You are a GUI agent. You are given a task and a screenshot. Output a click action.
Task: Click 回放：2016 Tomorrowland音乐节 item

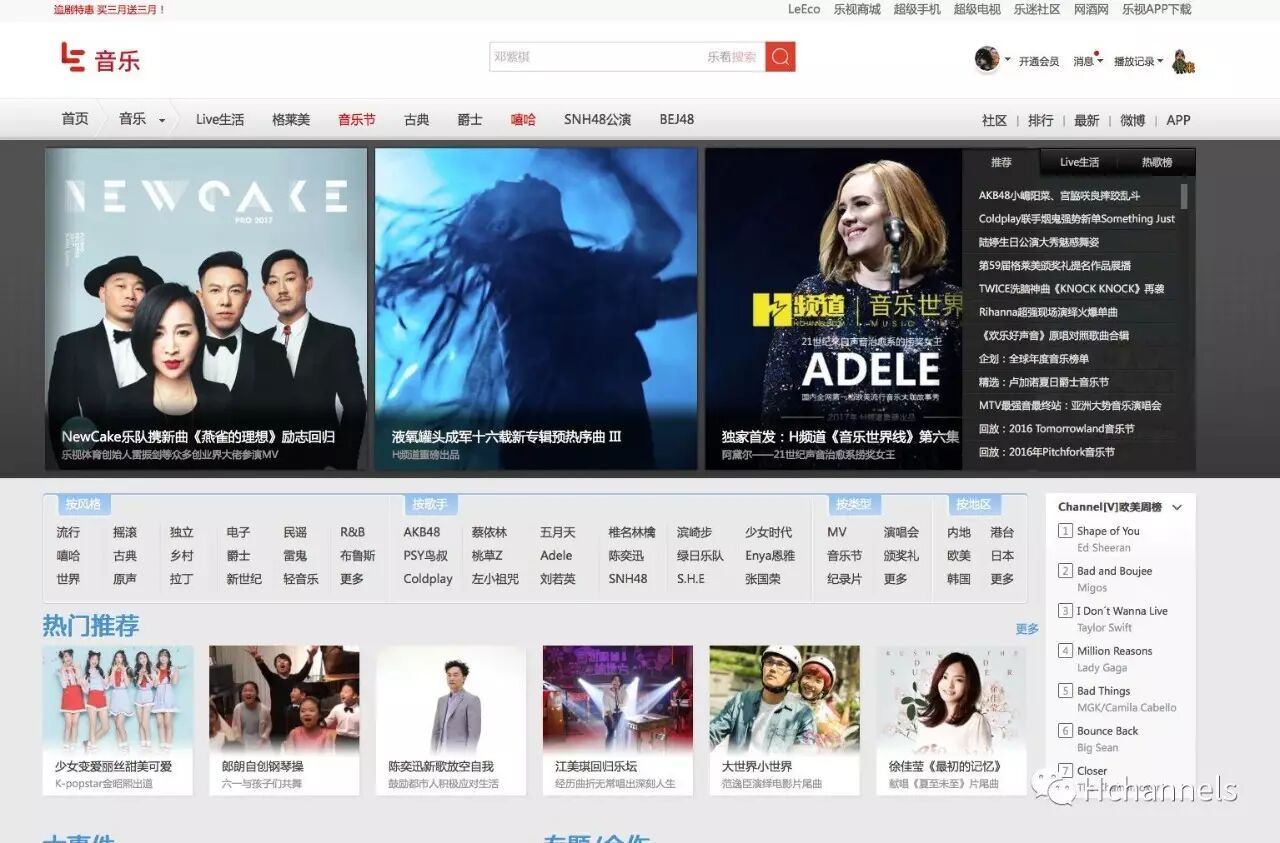click(x=1056, y=429)
